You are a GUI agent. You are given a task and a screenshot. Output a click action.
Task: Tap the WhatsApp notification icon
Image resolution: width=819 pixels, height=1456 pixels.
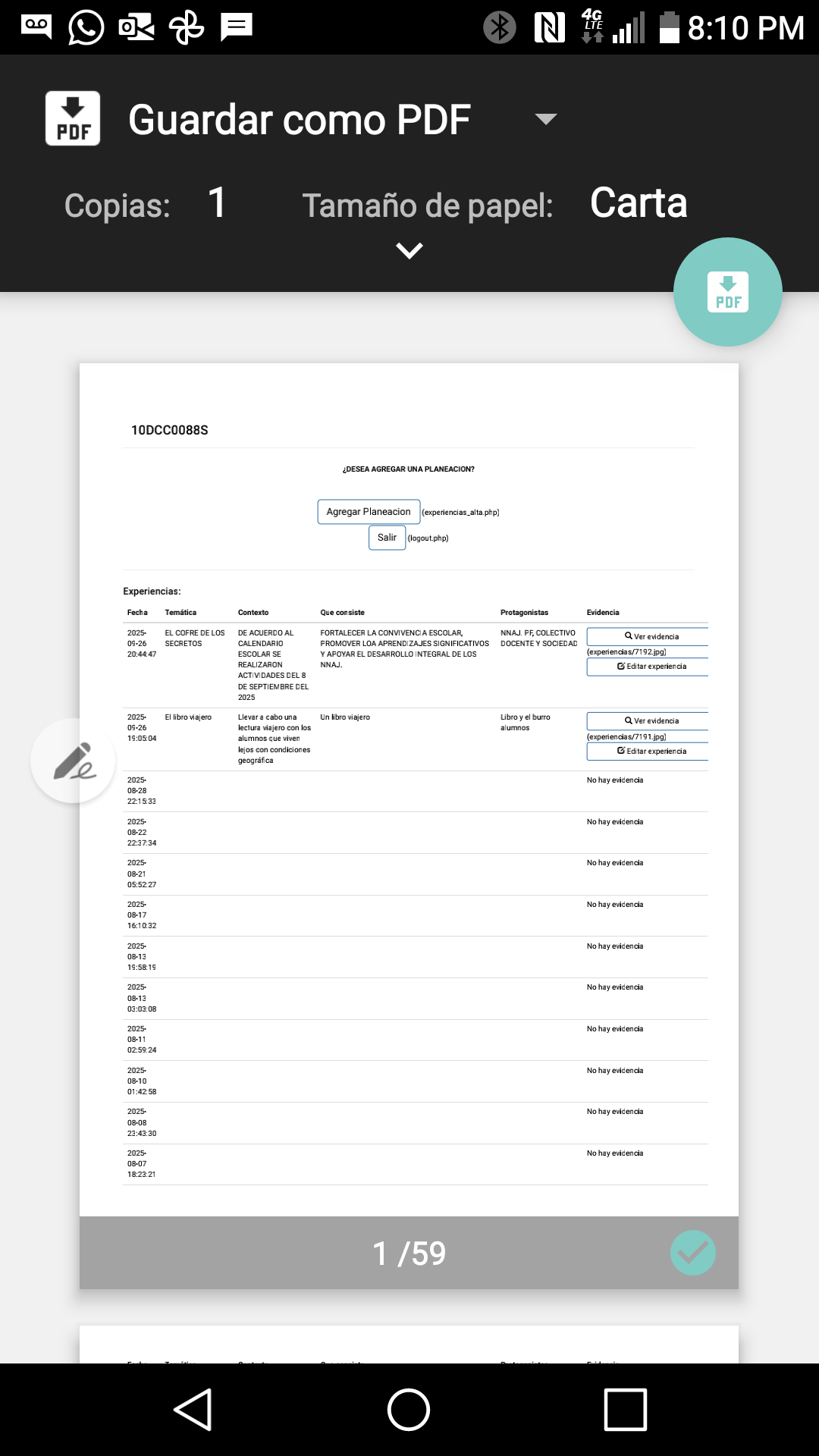click(x=86, y=27)
